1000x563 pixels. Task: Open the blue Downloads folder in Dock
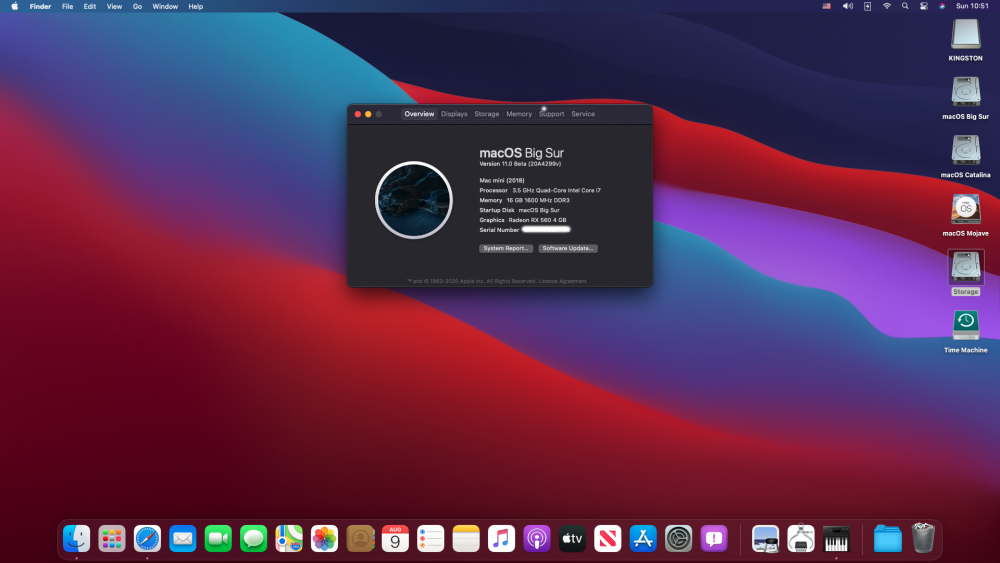tap(888, 539)
